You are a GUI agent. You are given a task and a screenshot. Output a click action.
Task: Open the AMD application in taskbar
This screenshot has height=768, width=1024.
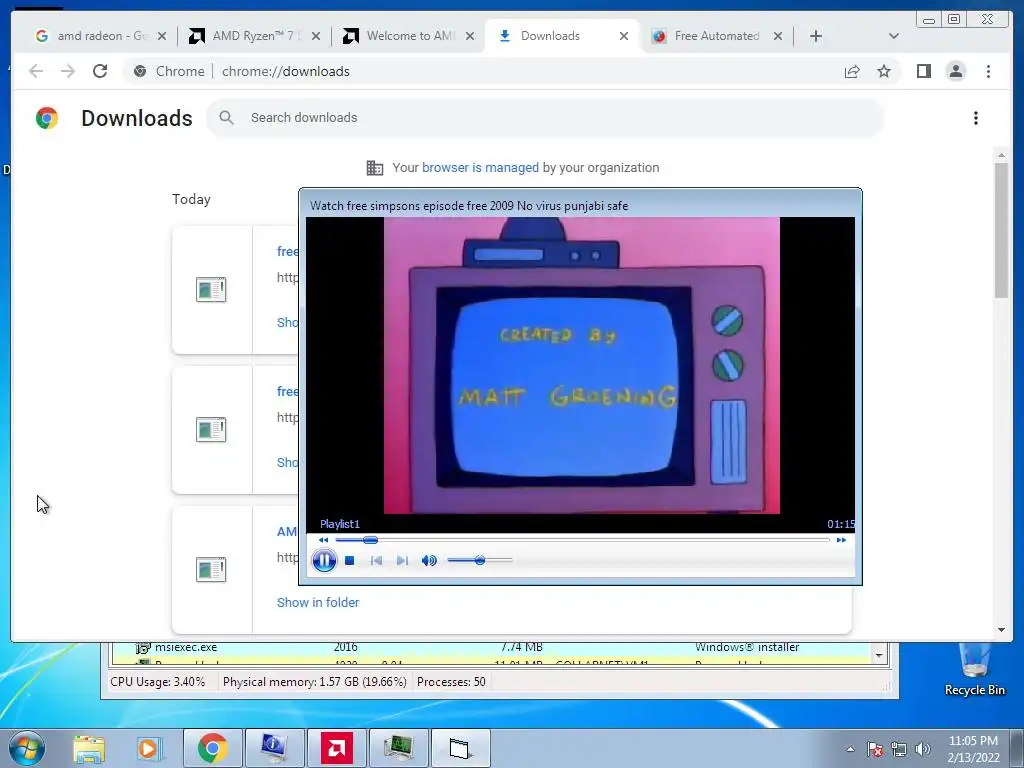(x=337, y=748)
